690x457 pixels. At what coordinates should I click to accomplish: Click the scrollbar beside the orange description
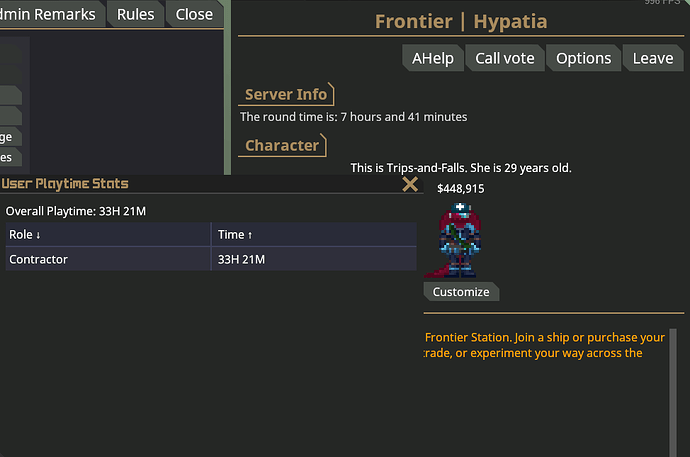point(673,392)
